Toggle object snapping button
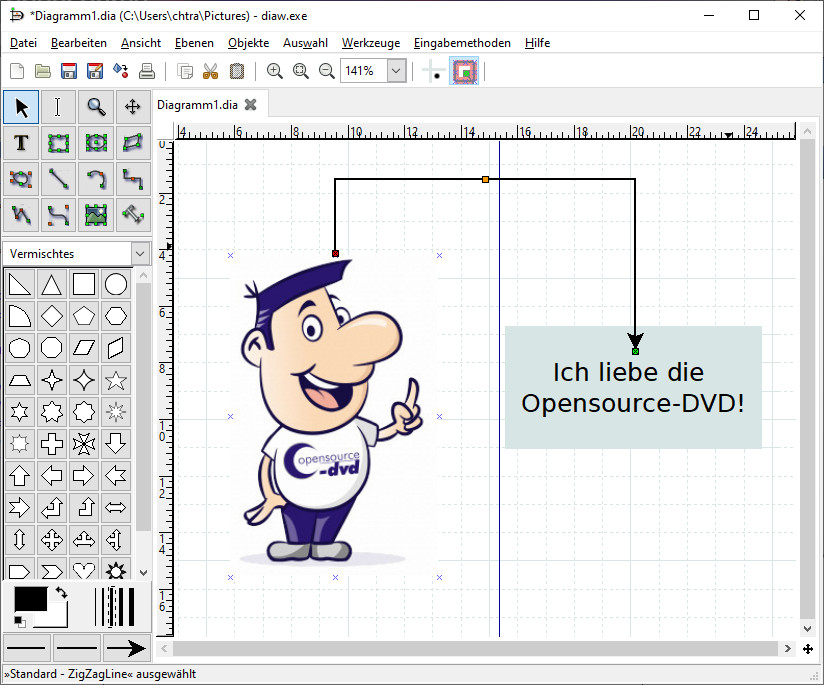This screenshot has height=685, width=824. pyautogui.click(x=464, y=71)
